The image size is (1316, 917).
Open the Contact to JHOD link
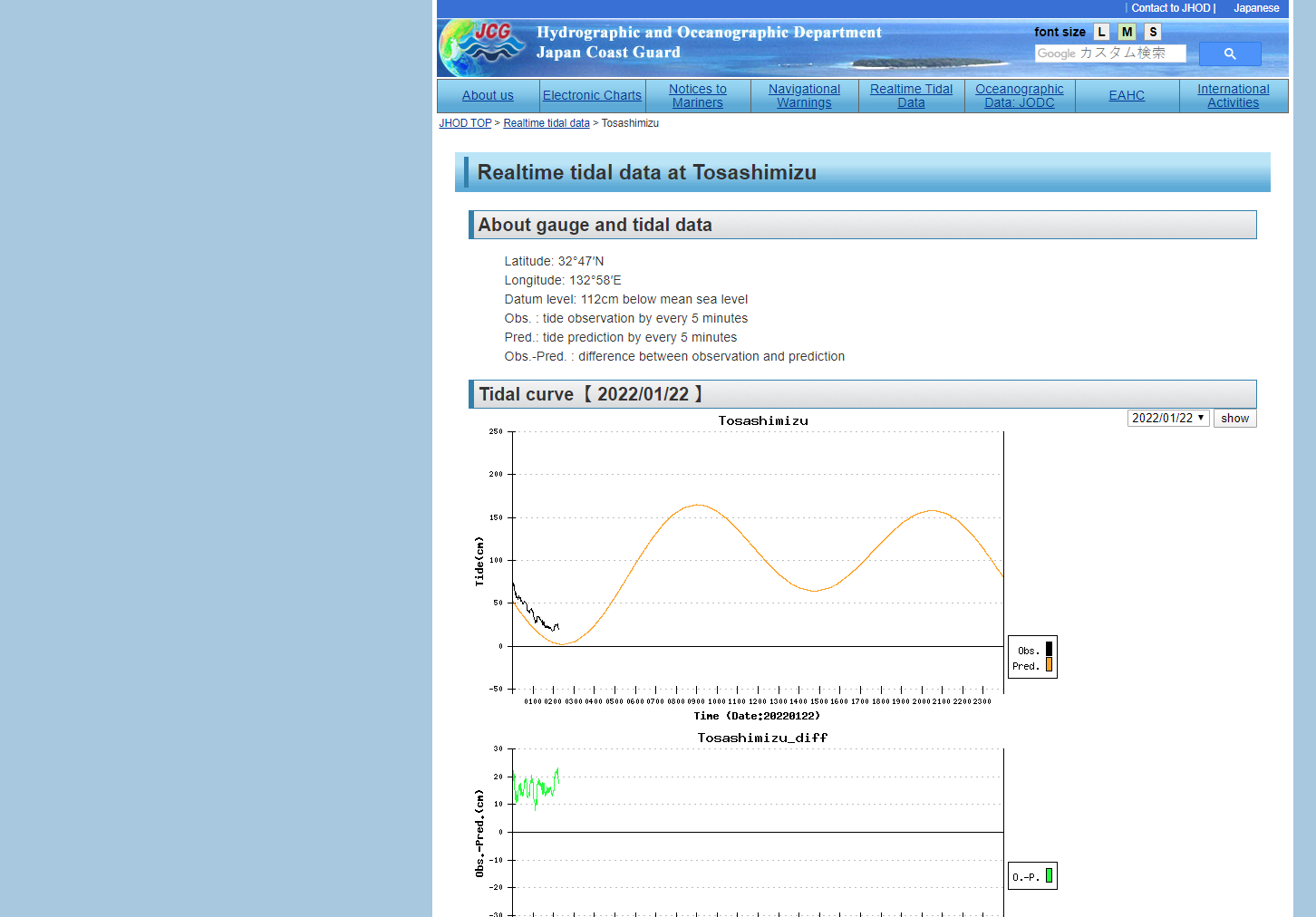1172,8
